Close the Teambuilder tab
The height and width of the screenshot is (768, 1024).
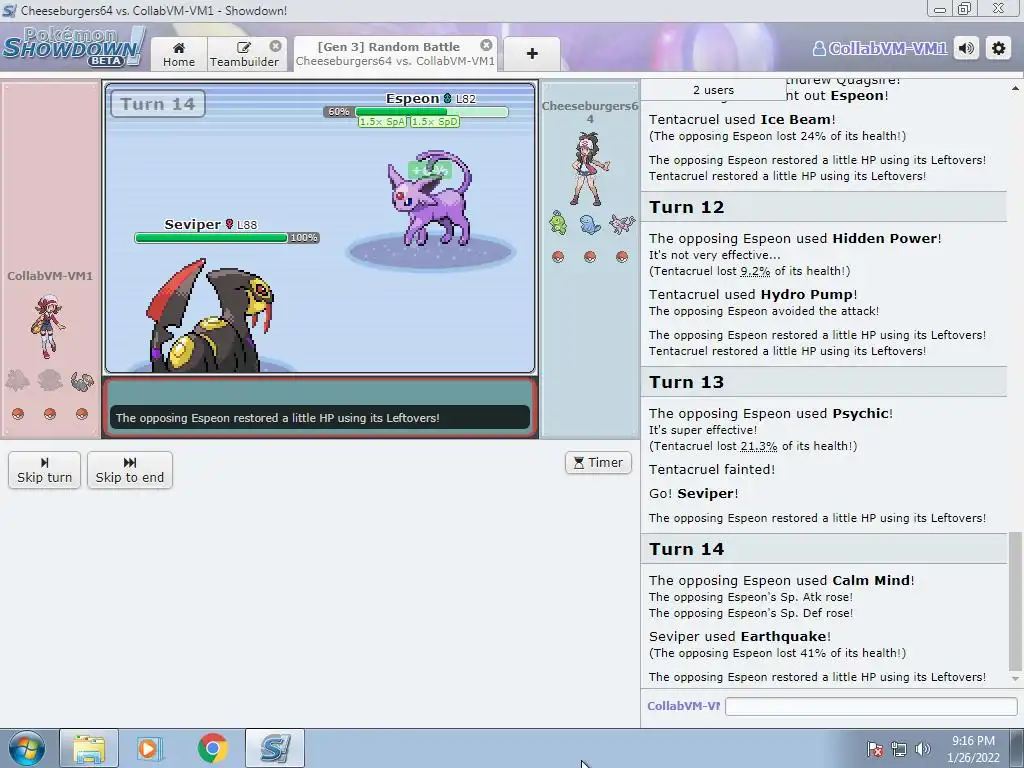click(x=276, y=46)
